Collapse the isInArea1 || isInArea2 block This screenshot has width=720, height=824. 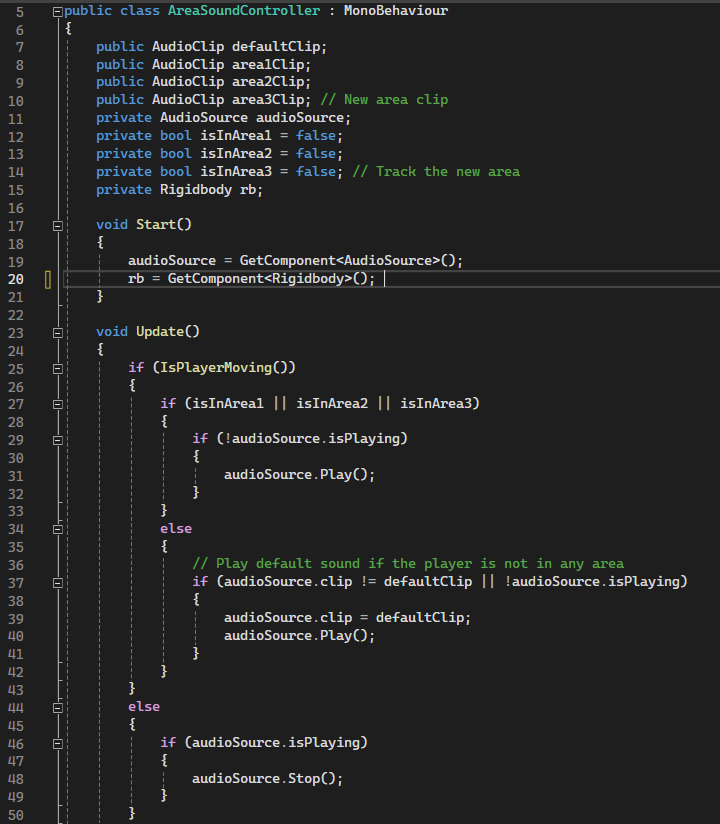(58, 405)
